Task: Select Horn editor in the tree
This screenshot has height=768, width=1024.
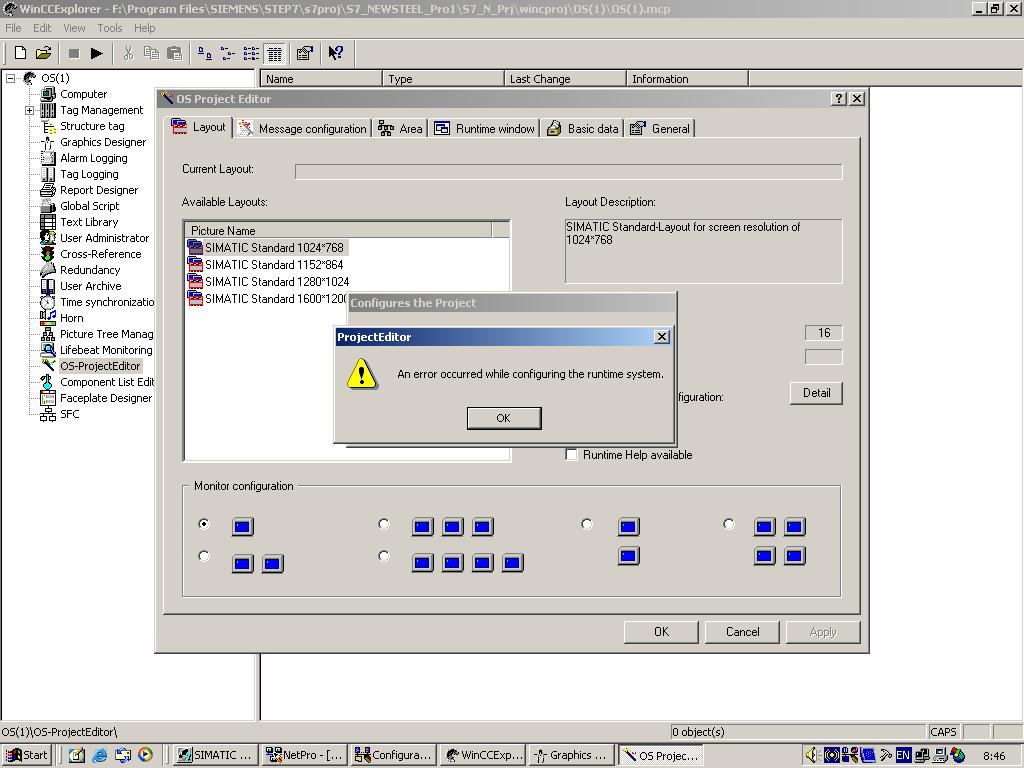Action: click(71, 318)
